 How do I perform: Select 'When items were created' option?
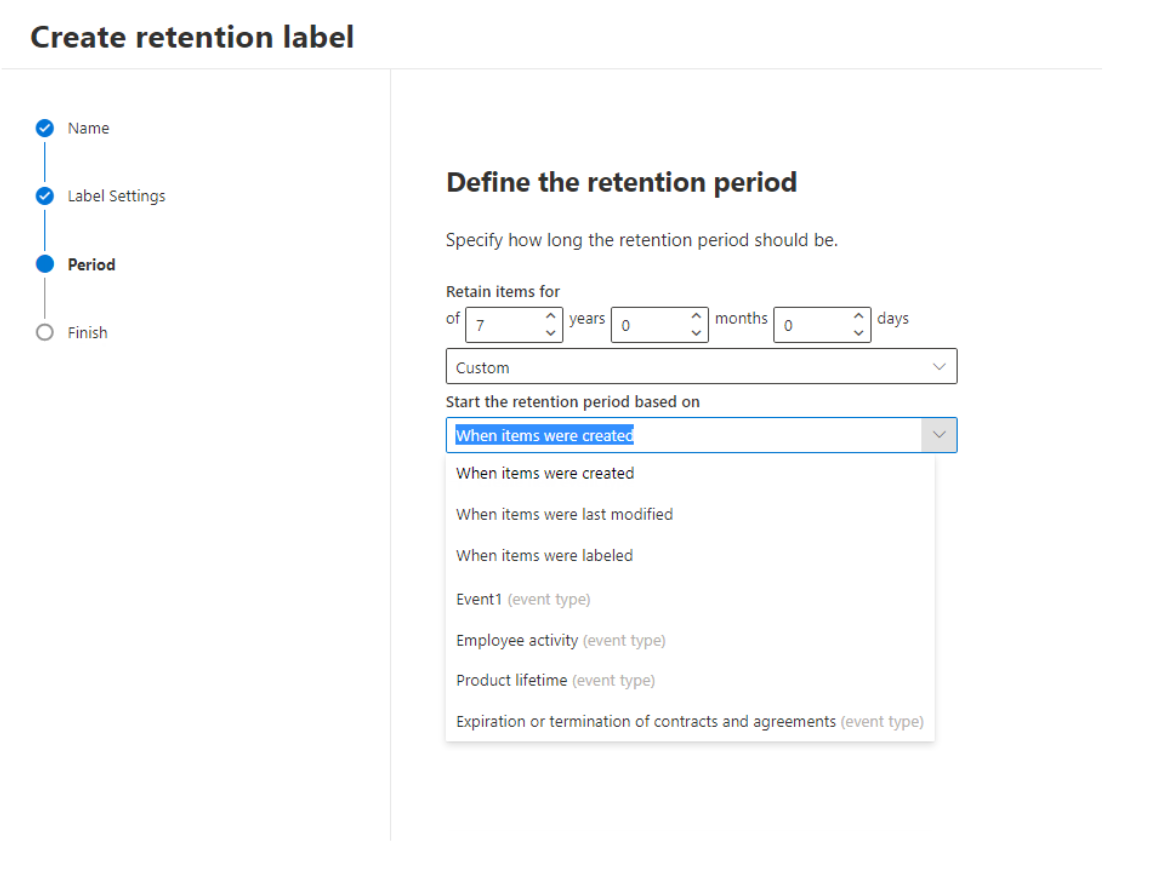click(545, 473)
